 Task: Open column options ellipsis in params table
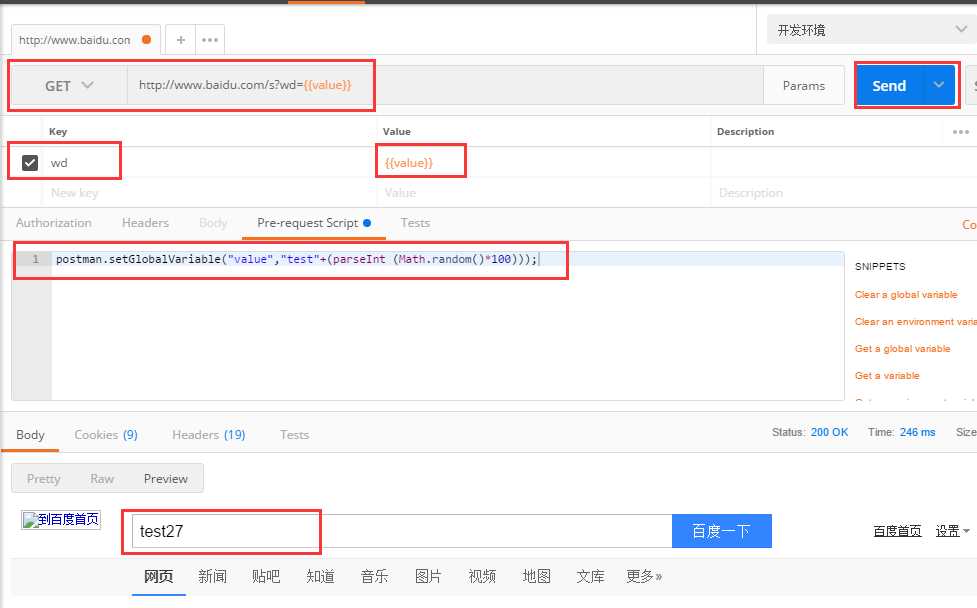click(x=961, y=131)
